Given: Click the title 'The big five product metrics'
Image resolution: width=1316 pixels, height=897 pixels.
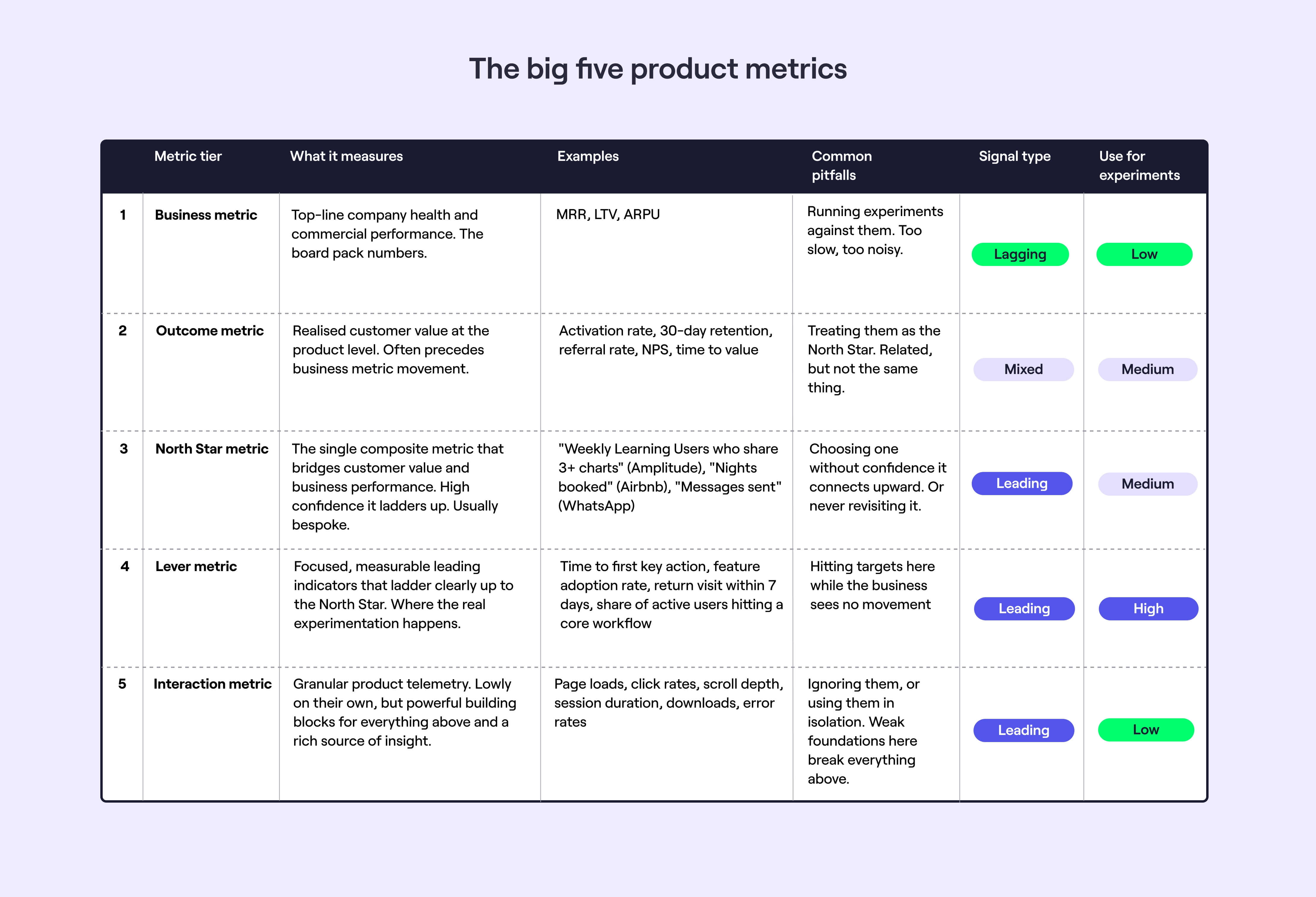Looking at the screenshot, I should [657, 69].
